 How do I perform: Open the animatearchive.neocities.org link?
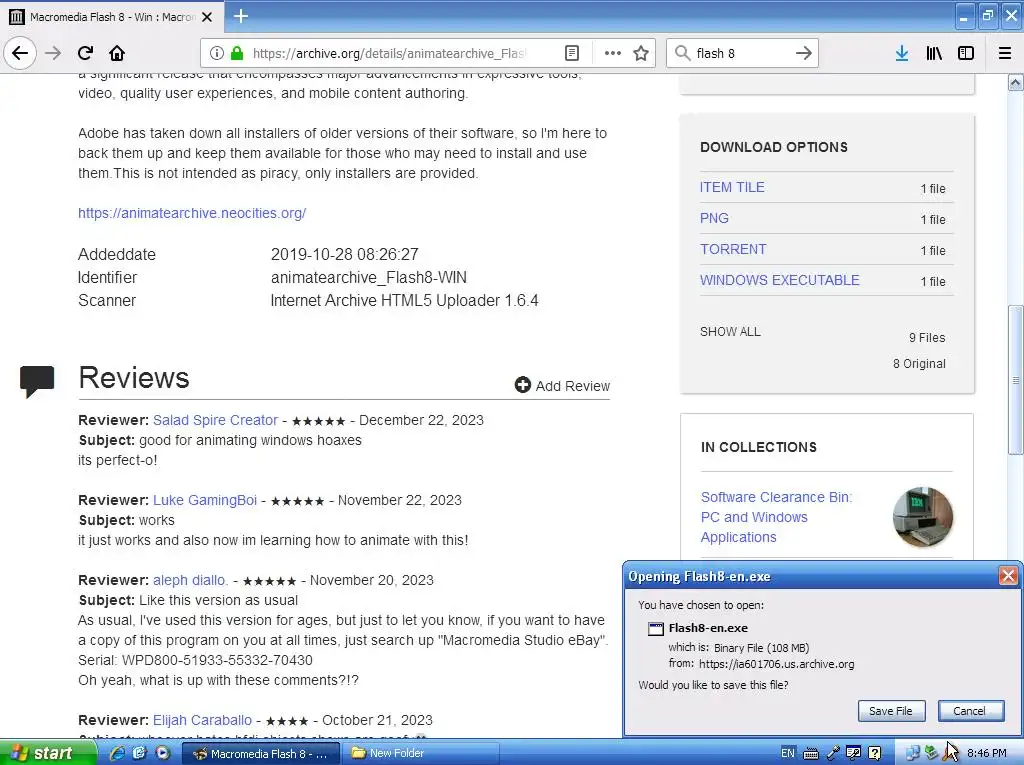coord(192,213)
